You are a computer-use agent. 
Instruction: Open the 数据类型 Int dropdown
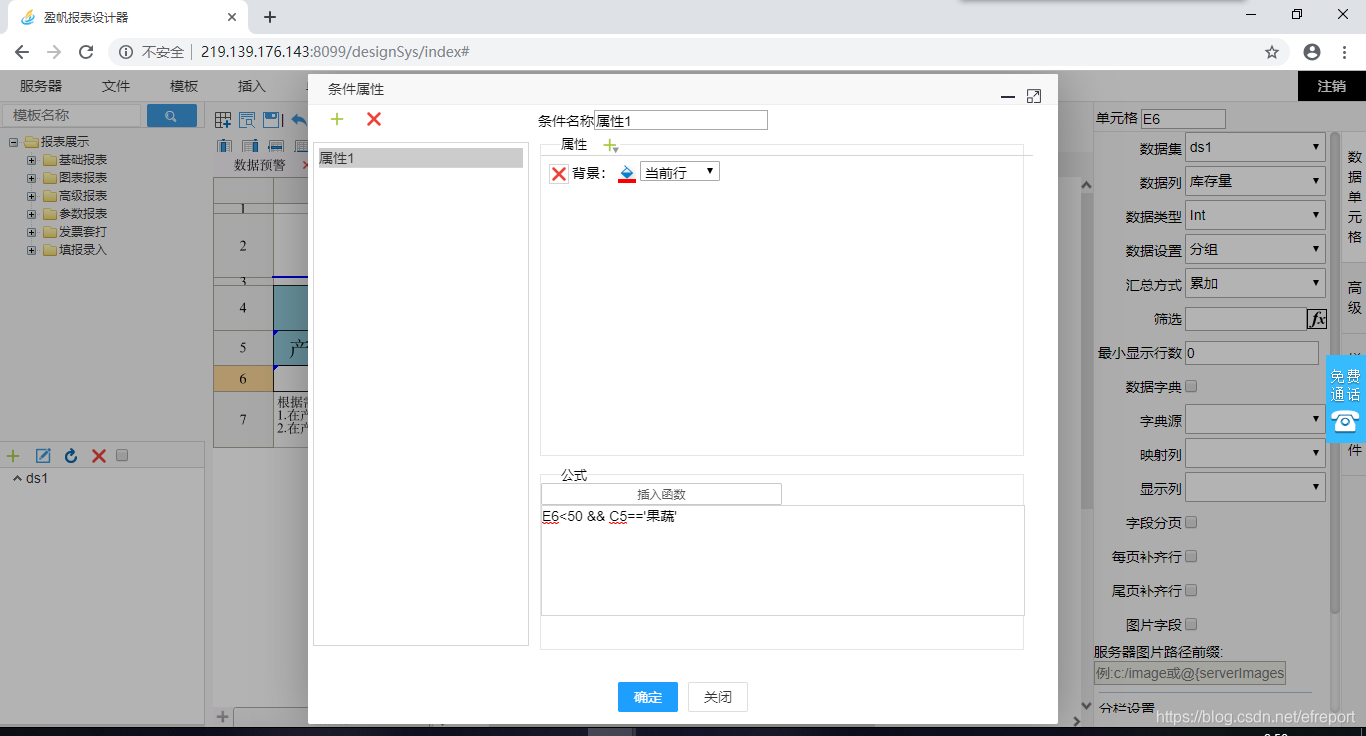click(1255, 215)
